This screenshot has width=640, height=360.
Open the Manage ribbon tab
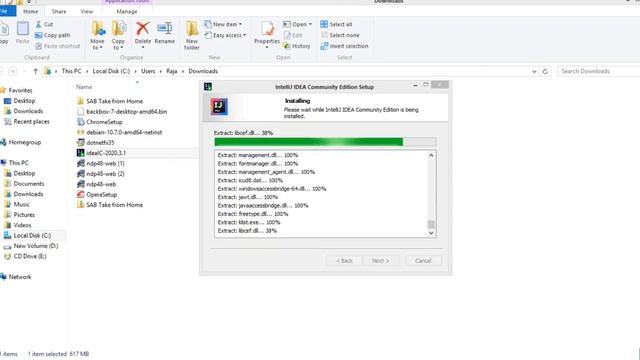[127, 11]
